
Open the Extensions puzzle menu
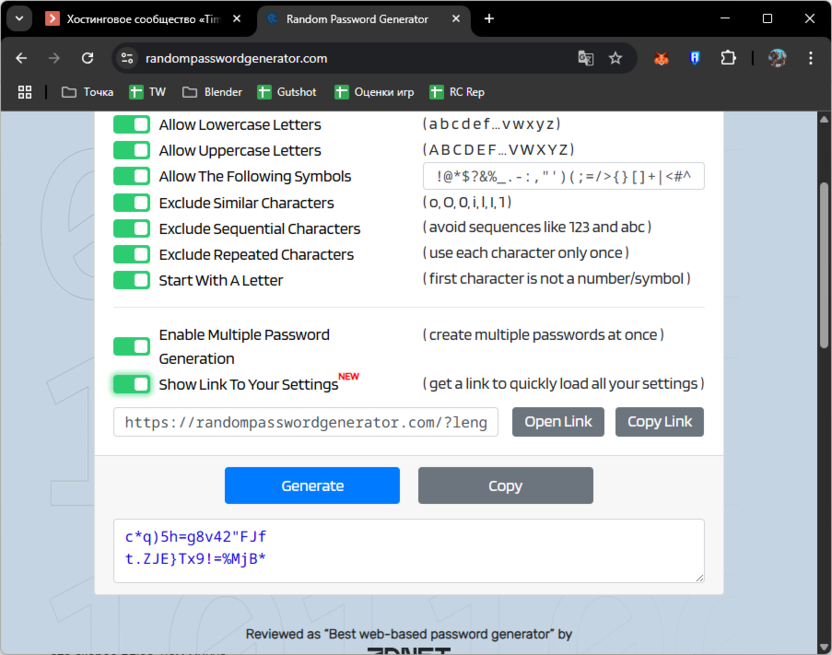coord(728,58)
